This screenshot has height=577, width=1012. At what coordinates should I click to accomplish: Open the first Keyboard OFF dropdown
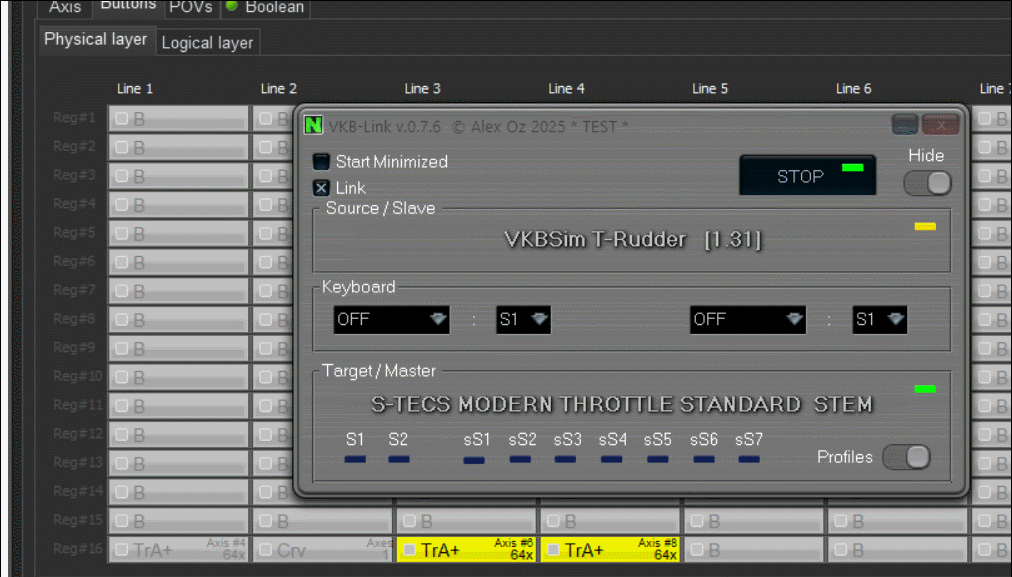click(391, 319)
